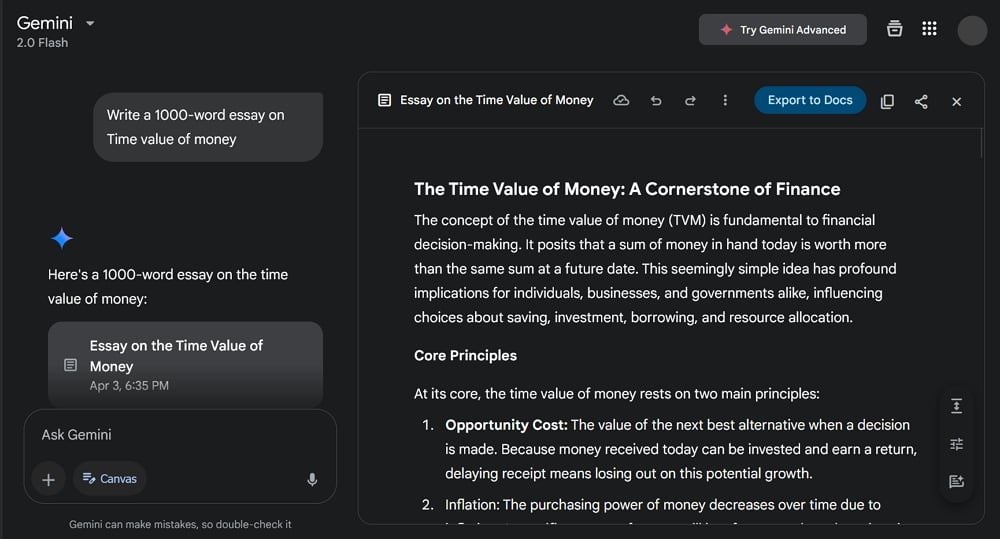
Task: Open the plus upload menu
Action: click(x=48, y=479)
